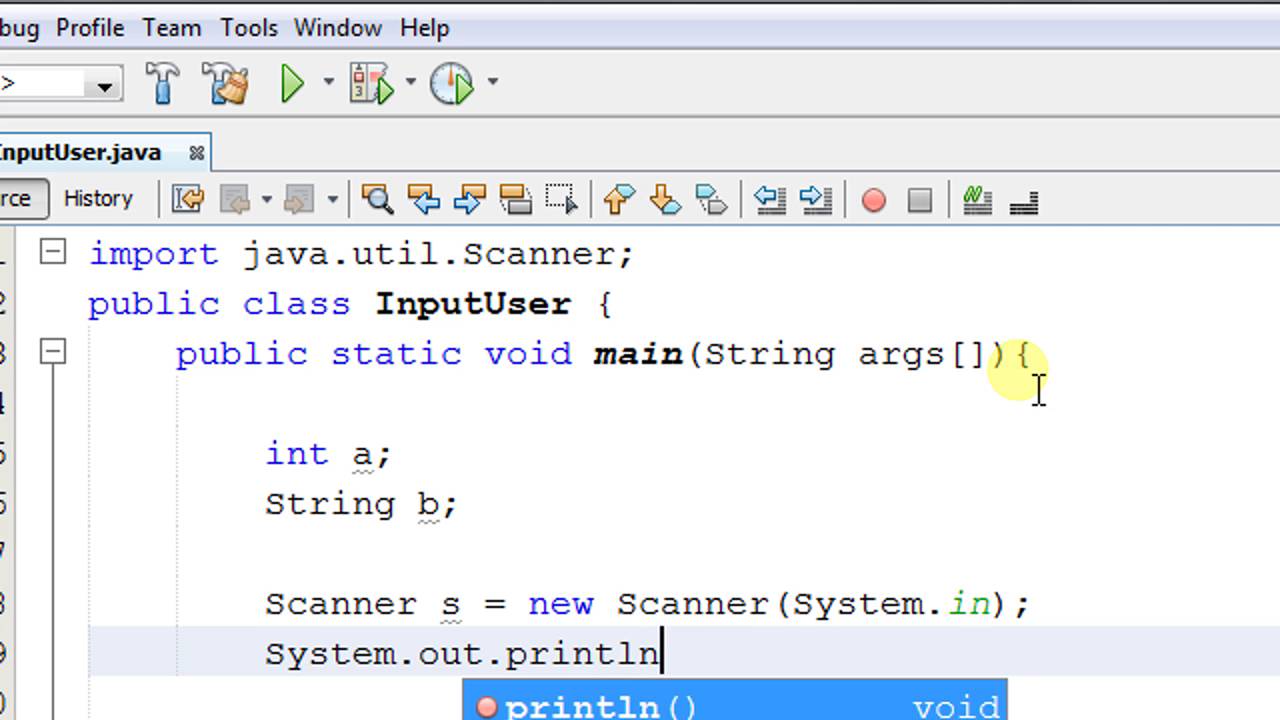Image resolution: width=1280 pixels, height=720 pixels.
Task: Click Find Selection magnifier icon
Action: [377, 199]
